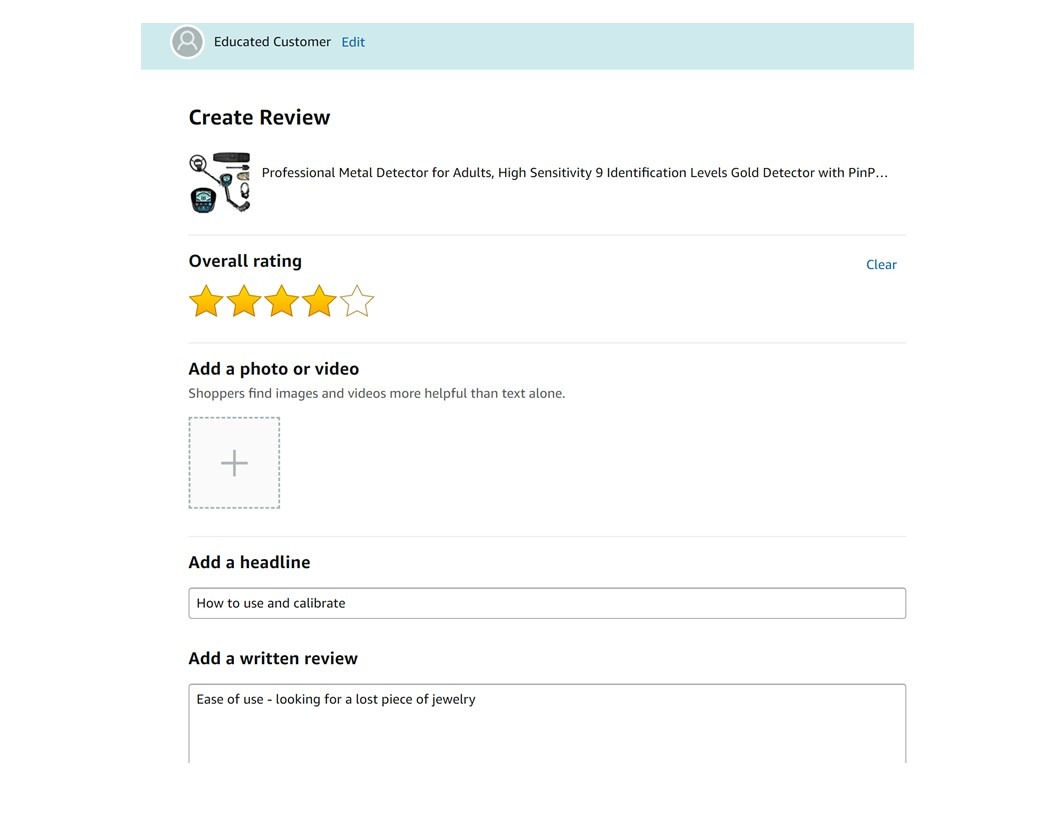Click the Create Review heading
The image size is (1056, 816).
pyautogui.click(x=259, y=118)
